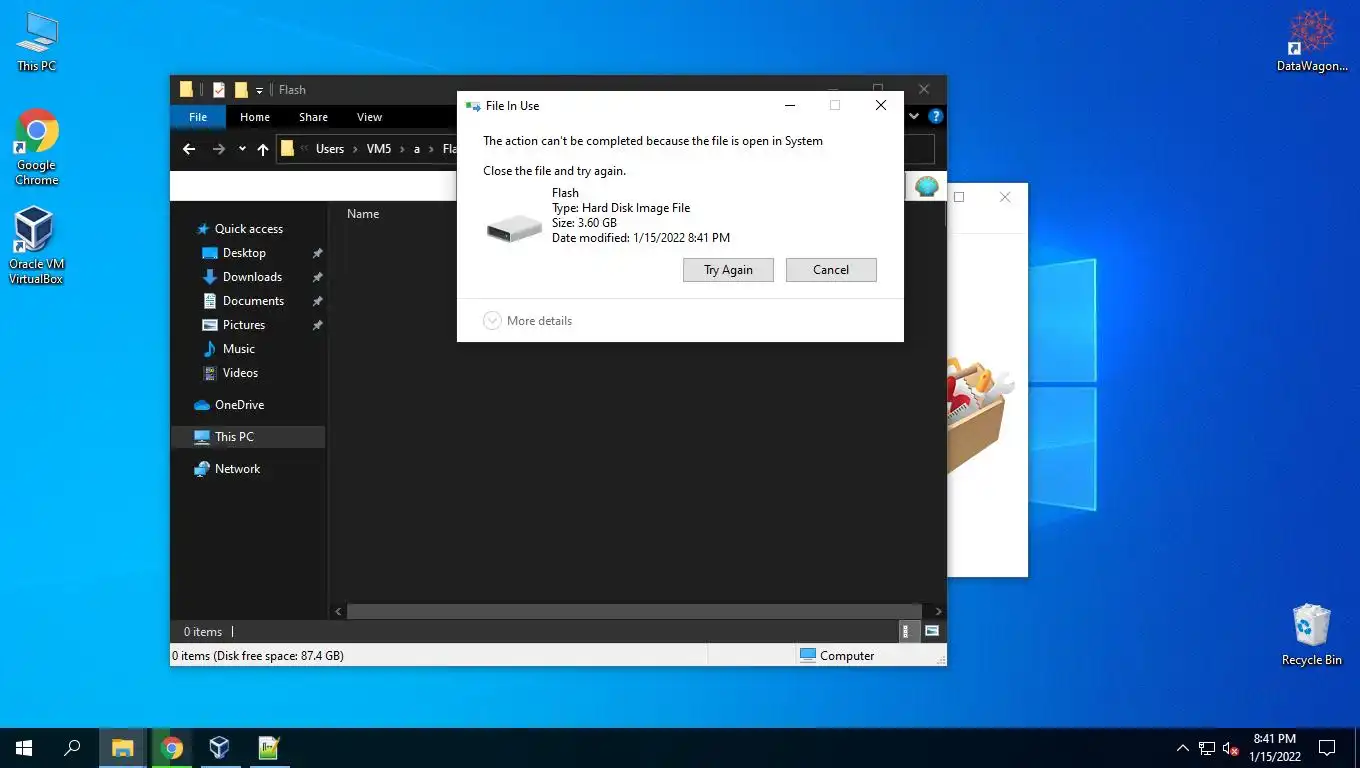Image resolution: width=1360 pixels, height=768 pixels.
Task: Go back in File Explorer
Action: tap(189, 149)
